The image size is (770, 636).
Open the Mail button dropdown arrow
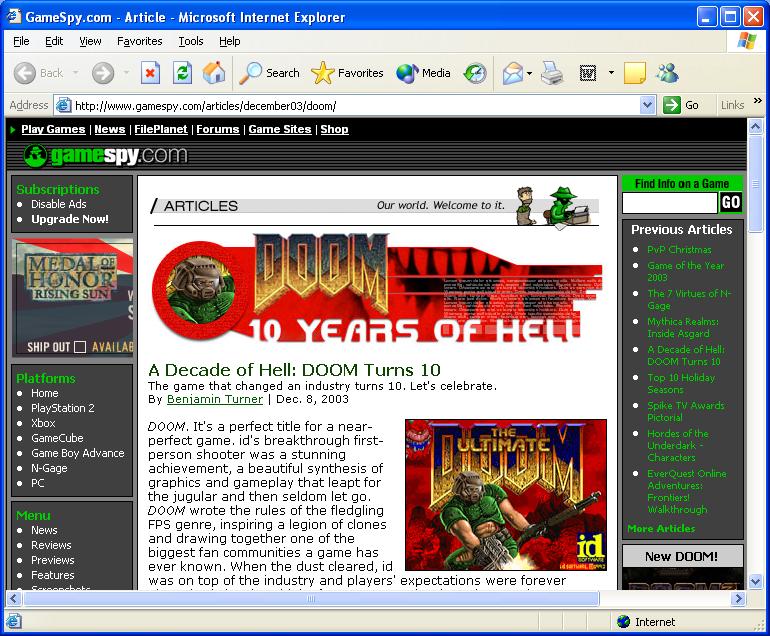click(x=529, y=73)
